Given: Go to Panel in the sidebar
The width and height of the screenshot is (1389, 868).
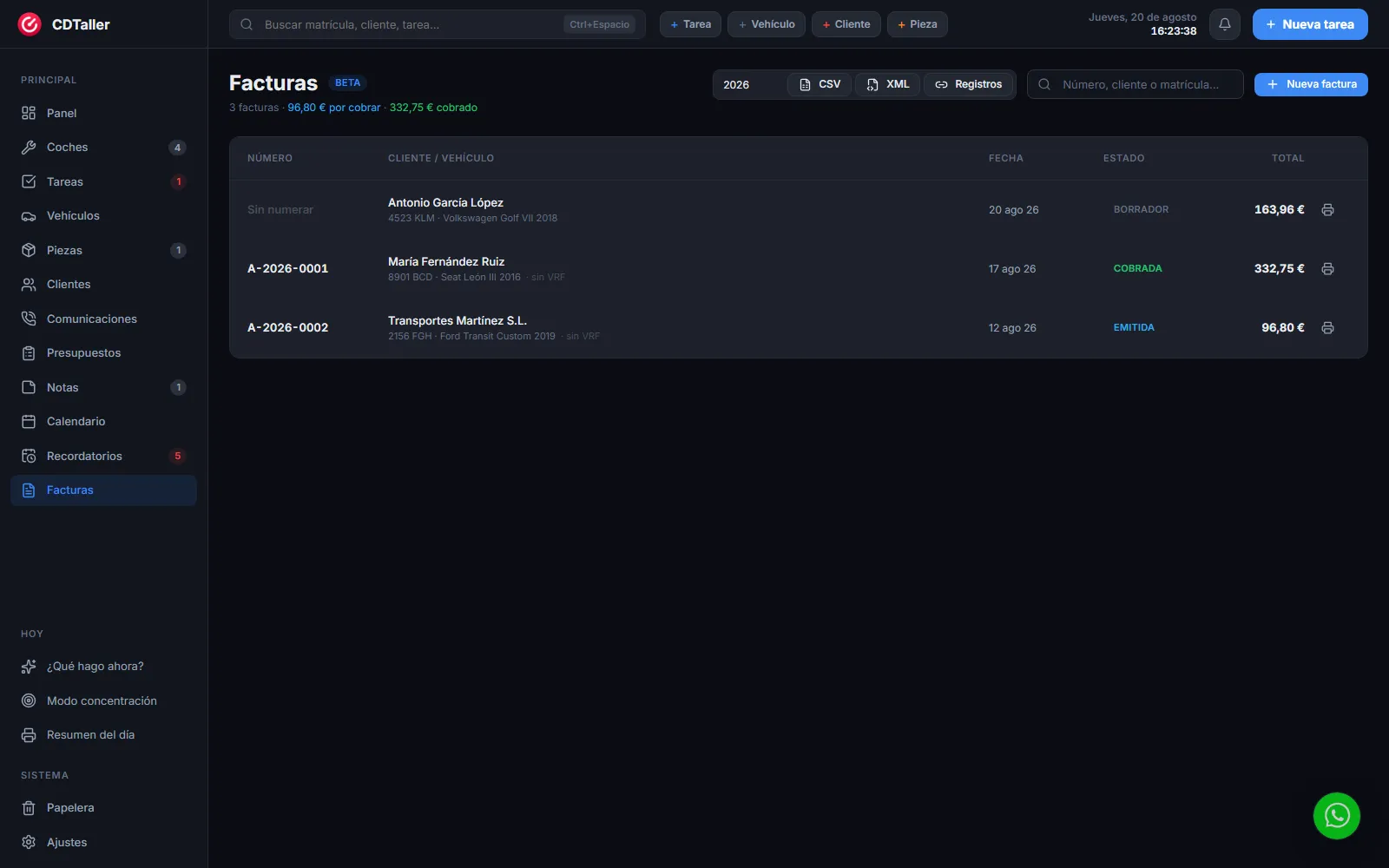Looking at the screenshot, I should (x=103, y=113).
